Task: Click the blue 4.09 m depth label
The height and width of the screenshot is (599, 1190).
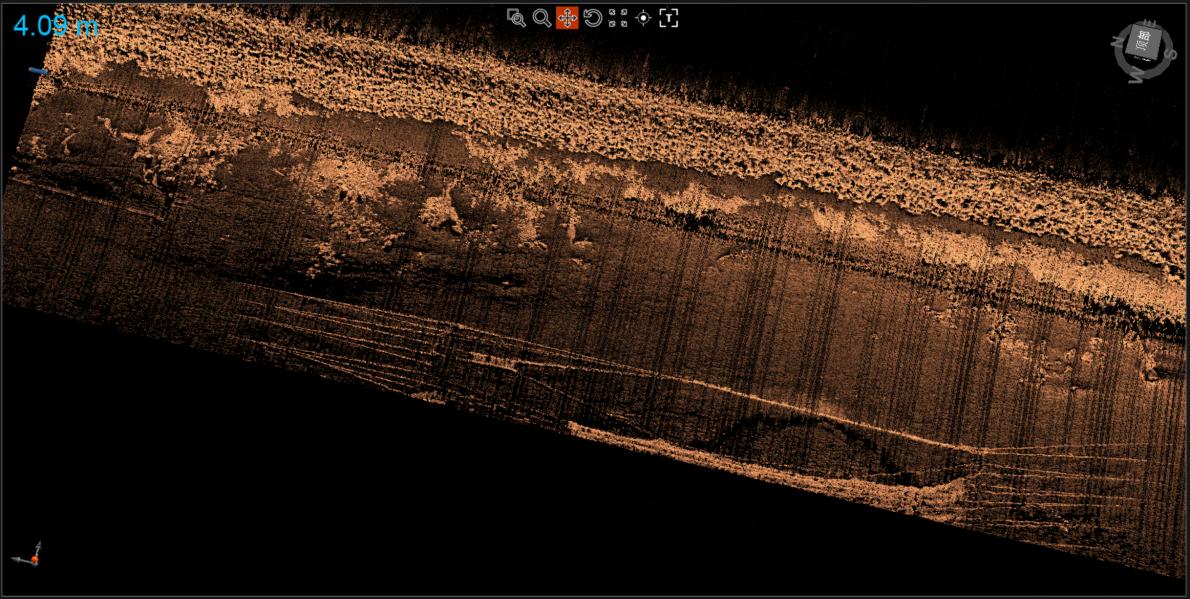Action: pos(56,25)
